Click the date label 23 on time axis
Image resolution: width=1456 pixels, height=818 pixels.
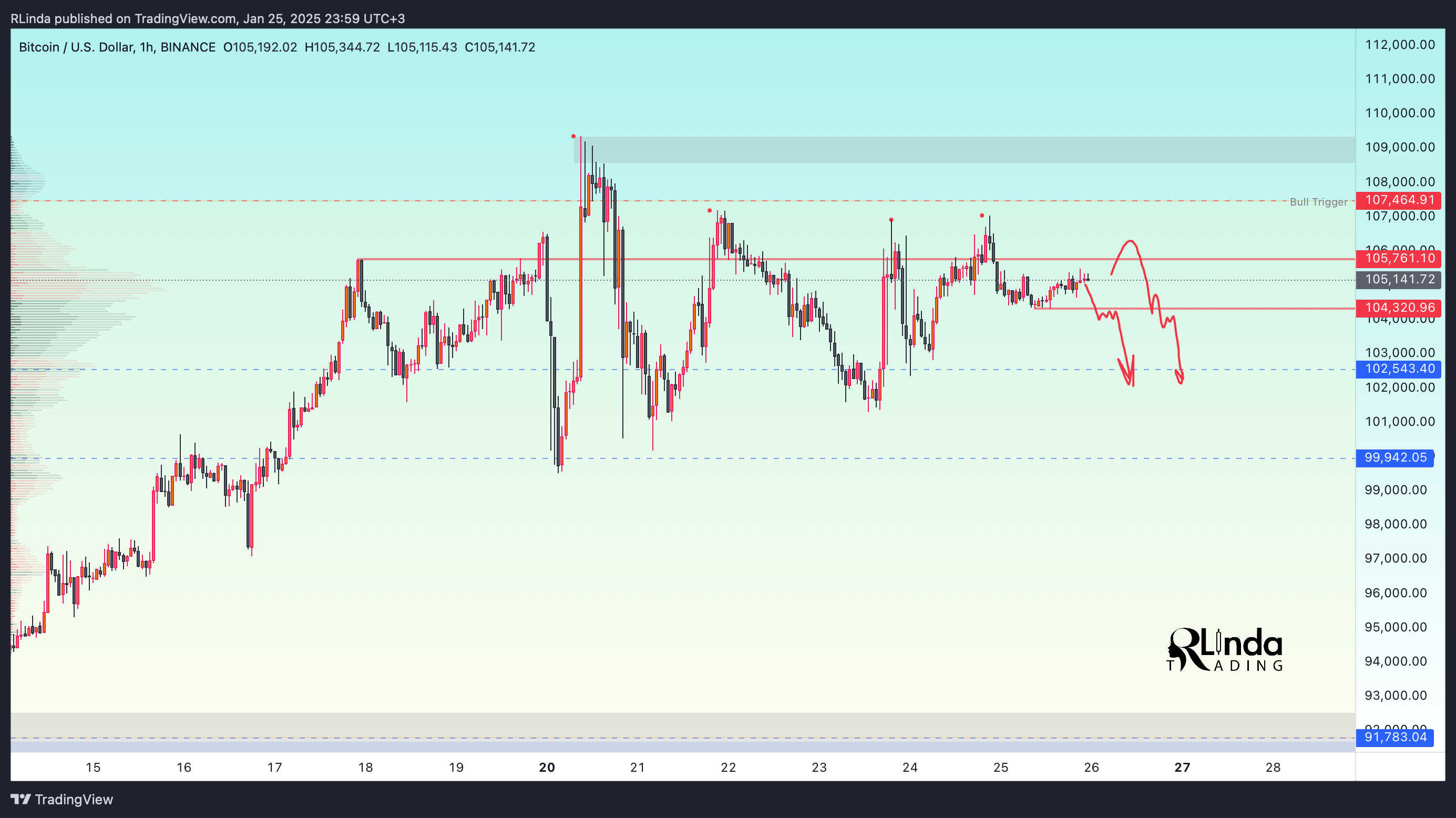tap(819, 767)
